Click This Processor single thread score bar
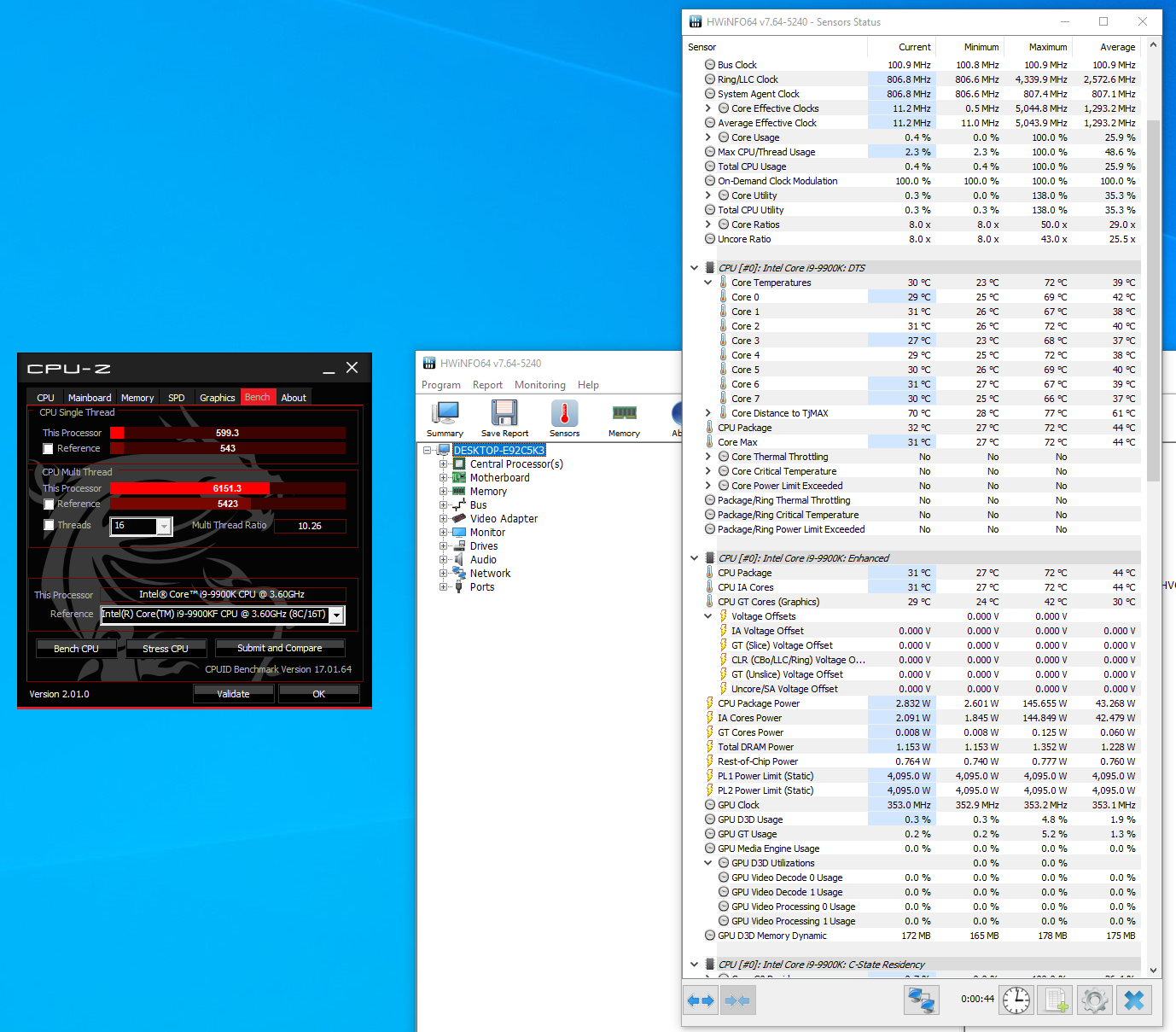Image resolution: width=1176 pixels, height=1032 pixels. 228,433
